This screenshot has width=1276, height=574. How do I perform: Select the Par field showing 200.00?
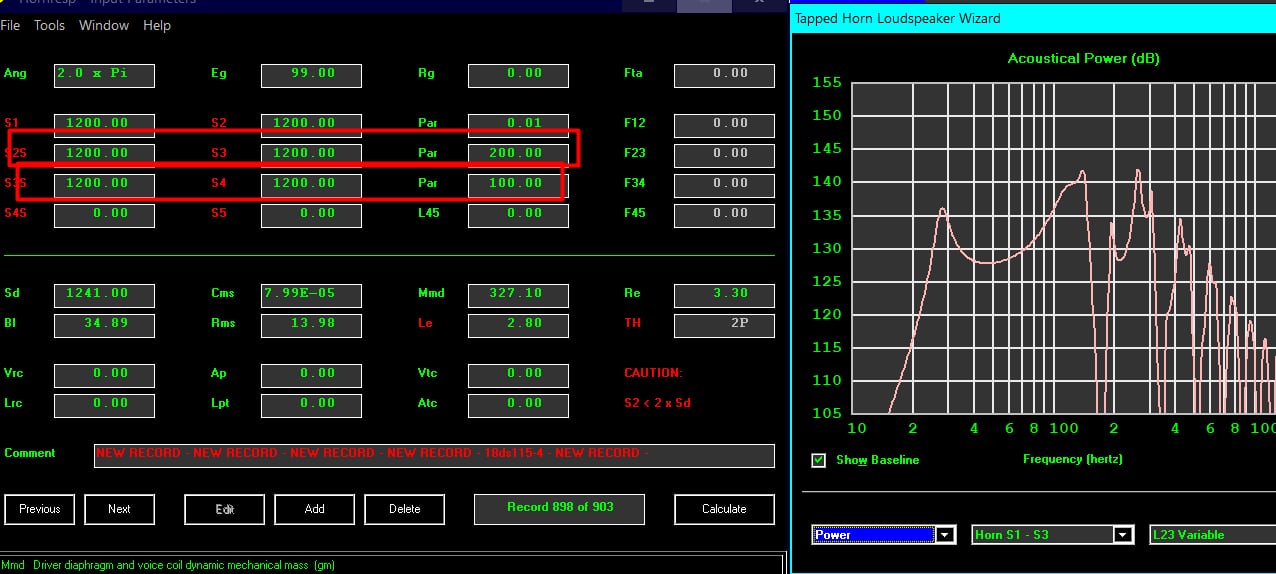[x=518, y=155]
